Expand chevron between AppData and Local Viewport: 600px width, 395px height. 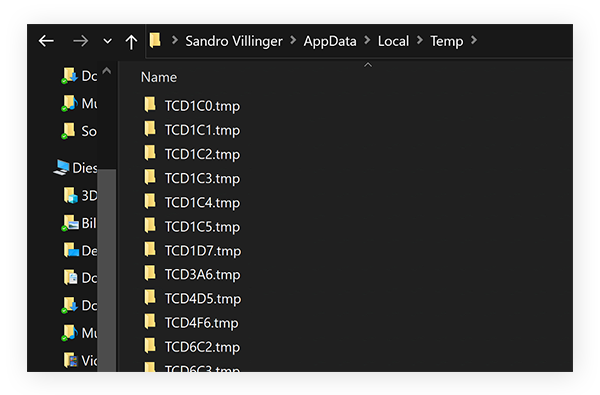pyautogui.click(x=367, y=40)
